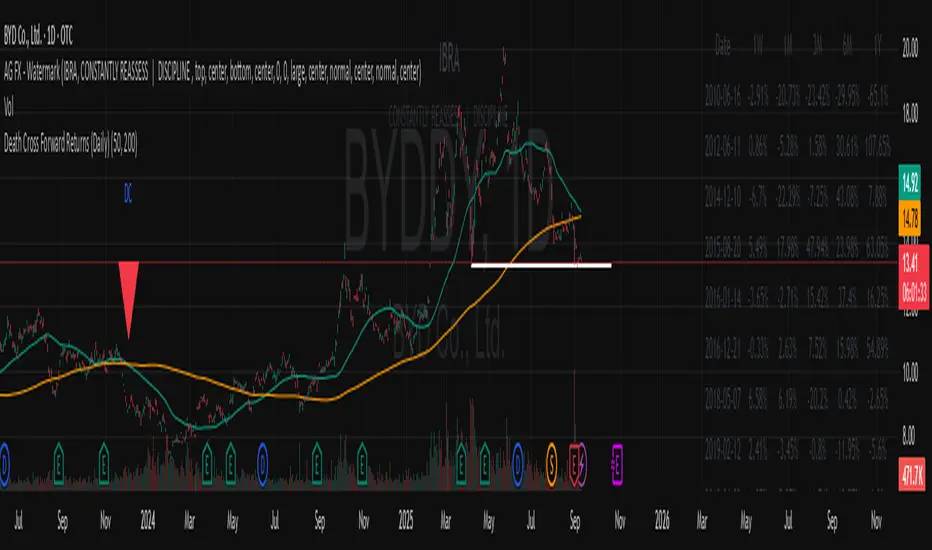Click the purple lightning bolt event icon

coord(582,464)
